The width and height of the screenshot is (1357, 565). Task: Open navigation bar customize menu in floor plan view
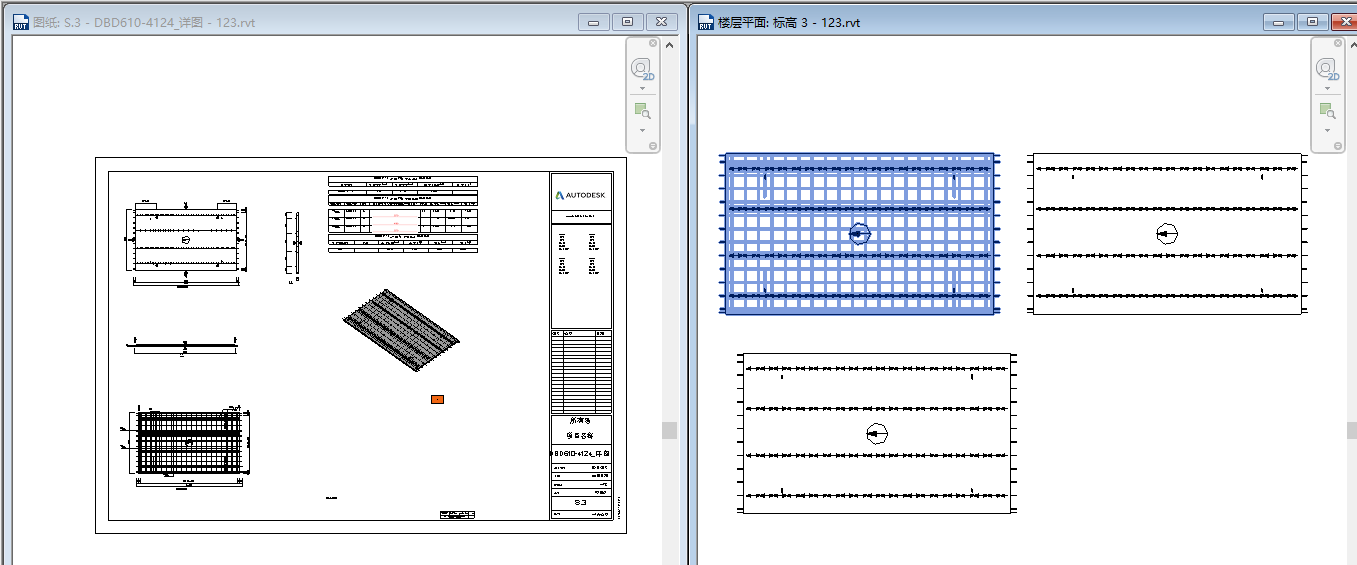[x=1338, y=146]
